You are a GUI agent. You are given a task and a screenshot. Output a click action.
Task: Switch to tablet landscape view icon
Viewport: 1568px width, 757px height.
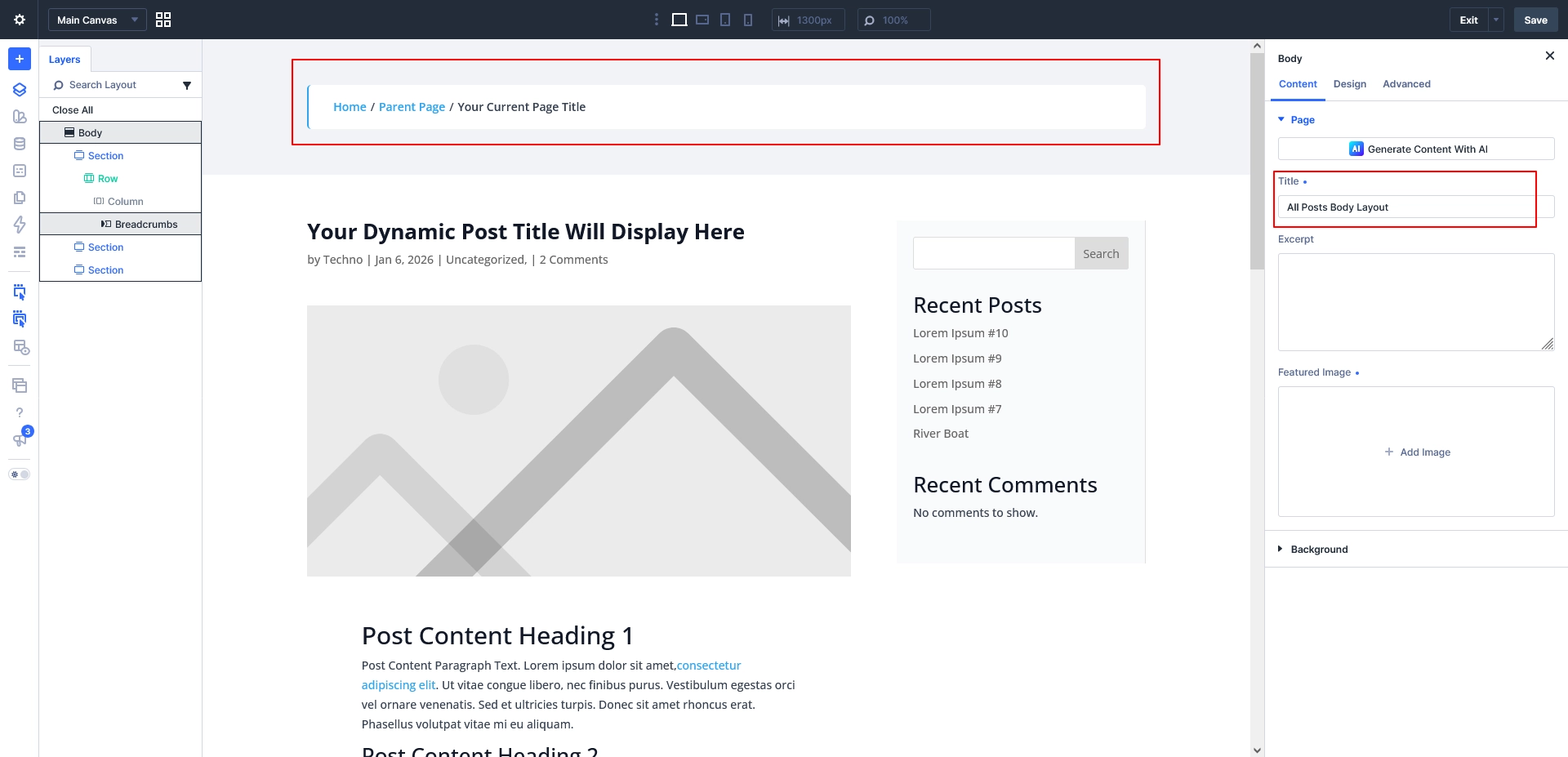(x=702, y=20)
